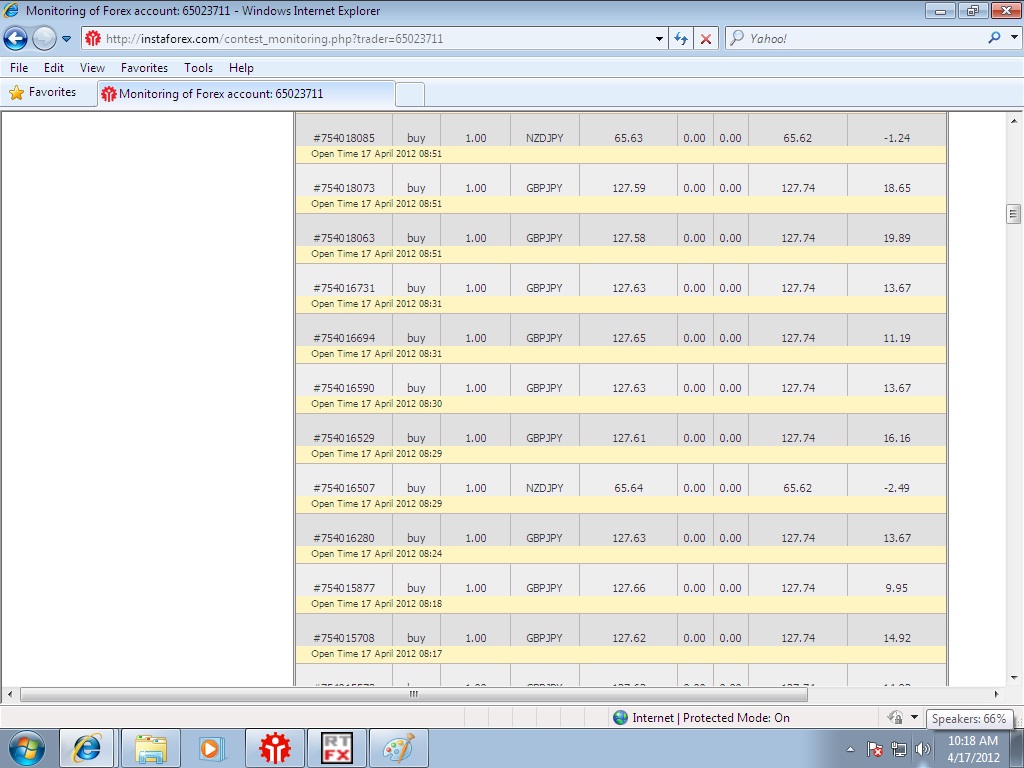Expand the address bar URL history dropdown
Viewport: 1024px width, 768px height.
659,39
